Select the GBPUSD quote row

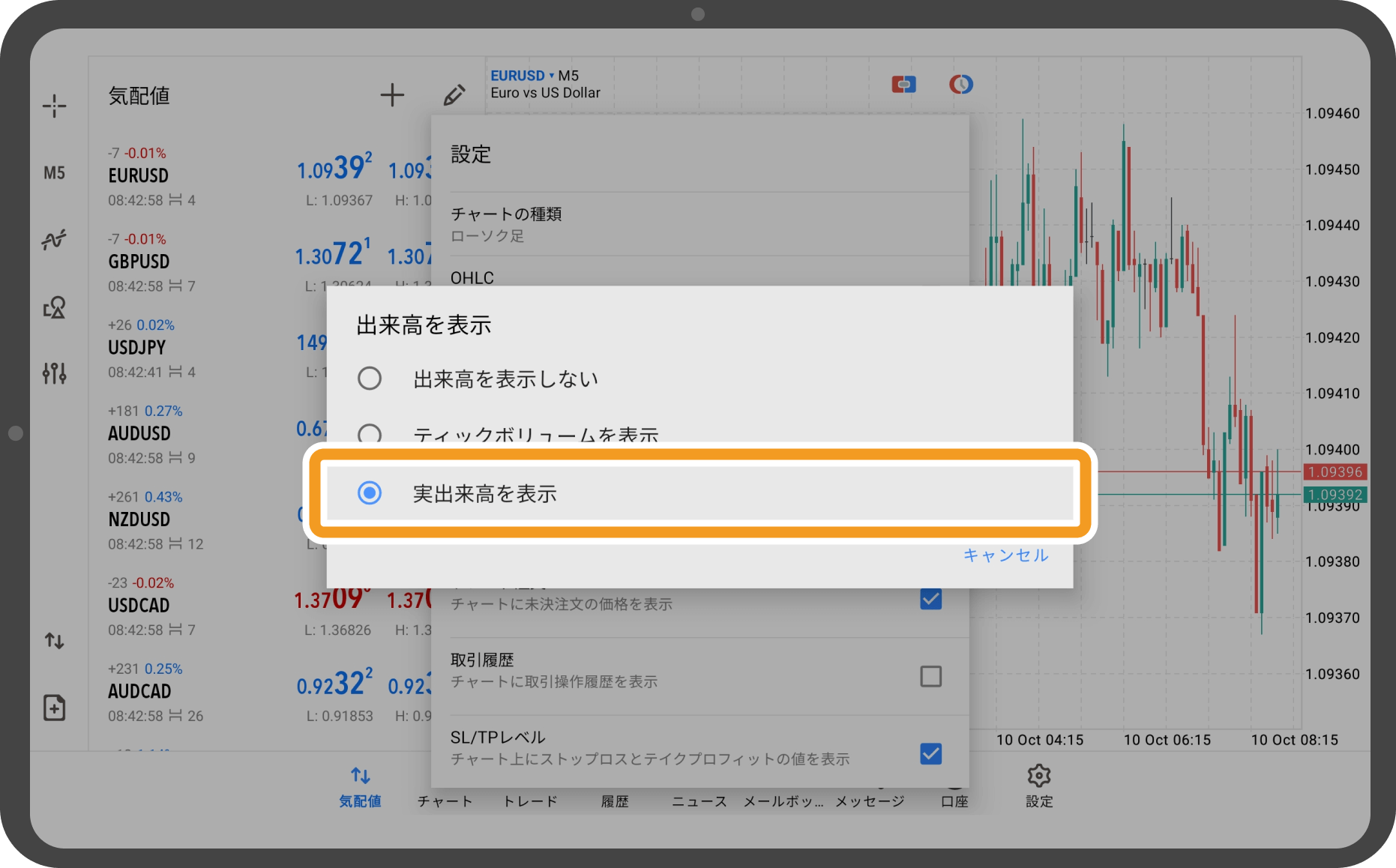pyautogui.click(x=259, y=262)
